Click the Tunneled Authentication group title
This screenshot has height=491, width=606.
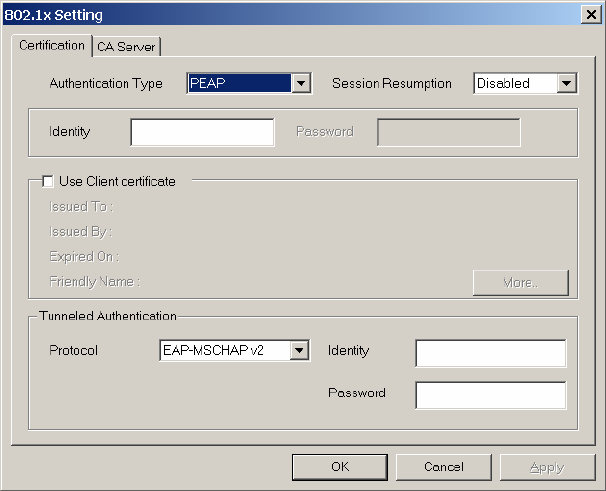coord(108,316)
